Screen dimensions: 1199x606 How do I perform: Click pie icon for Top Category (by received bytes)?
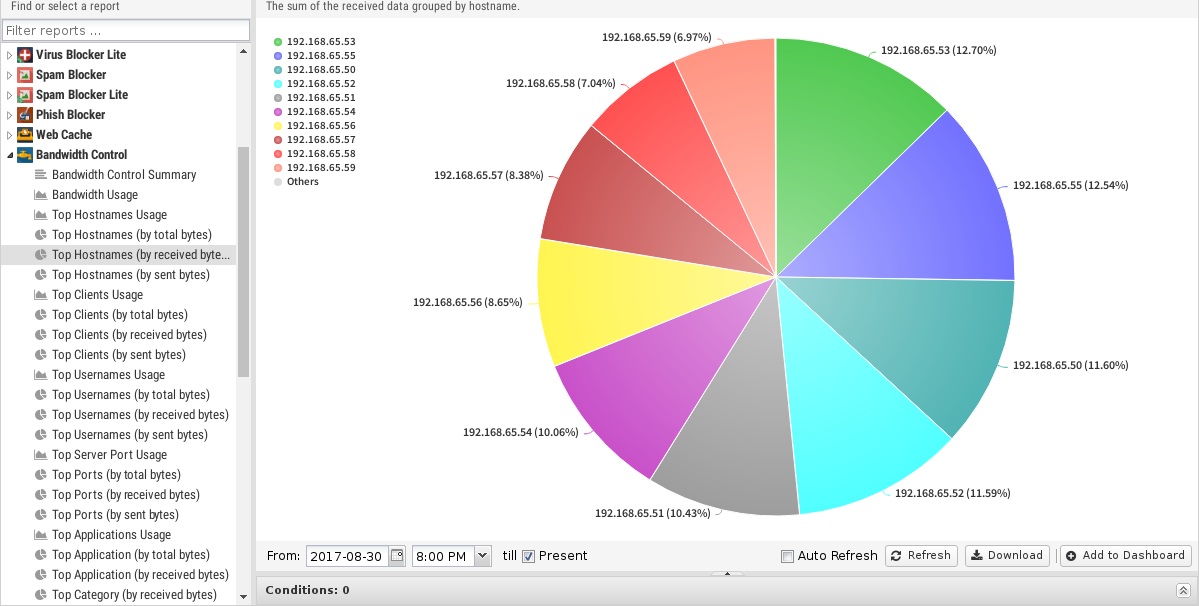click(41, 595)
